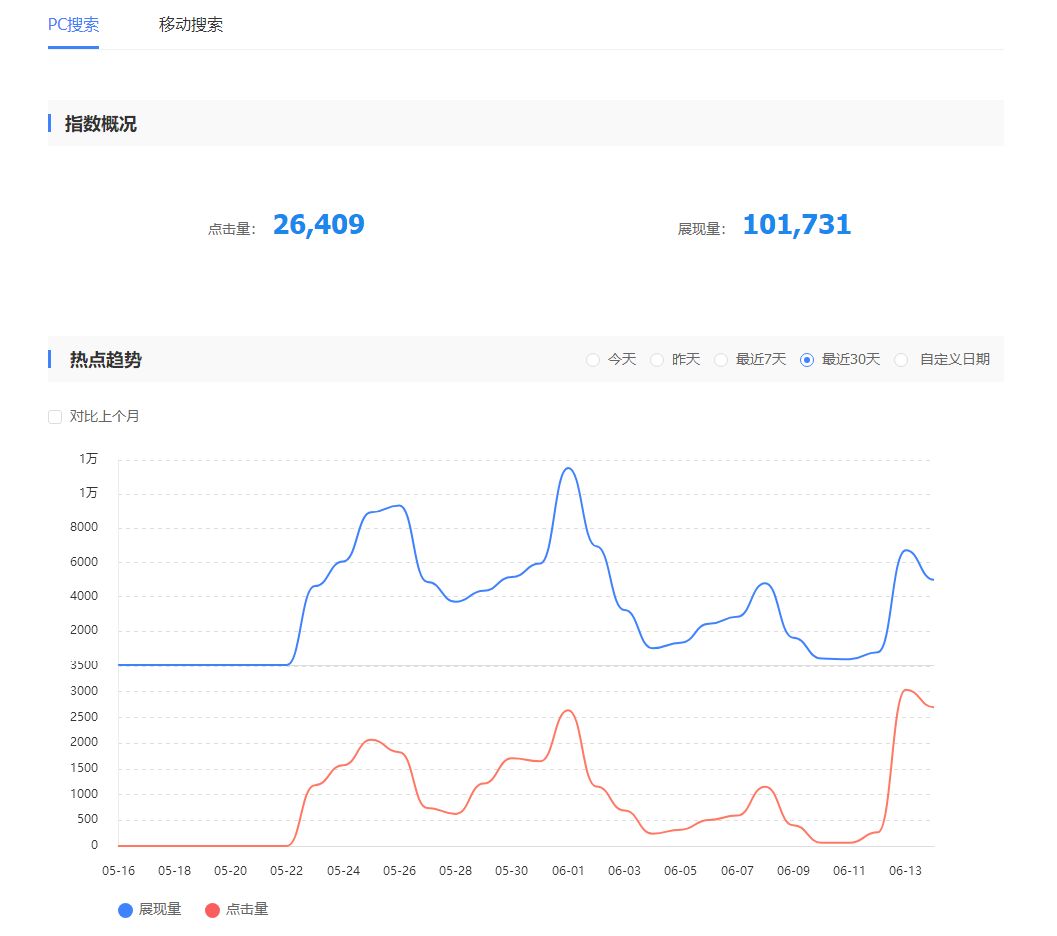Click the red curve's peak at 06-01
This screenshot has width=1057, height=936.
pos(568,710)
